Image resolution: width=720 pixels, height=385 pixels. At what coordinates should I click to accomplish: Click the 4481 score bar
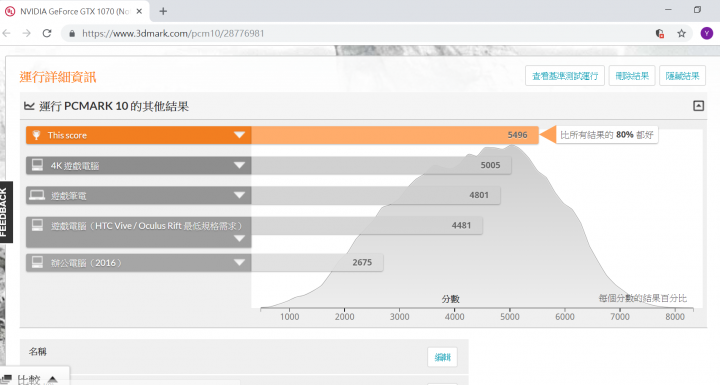pos(367,225)
